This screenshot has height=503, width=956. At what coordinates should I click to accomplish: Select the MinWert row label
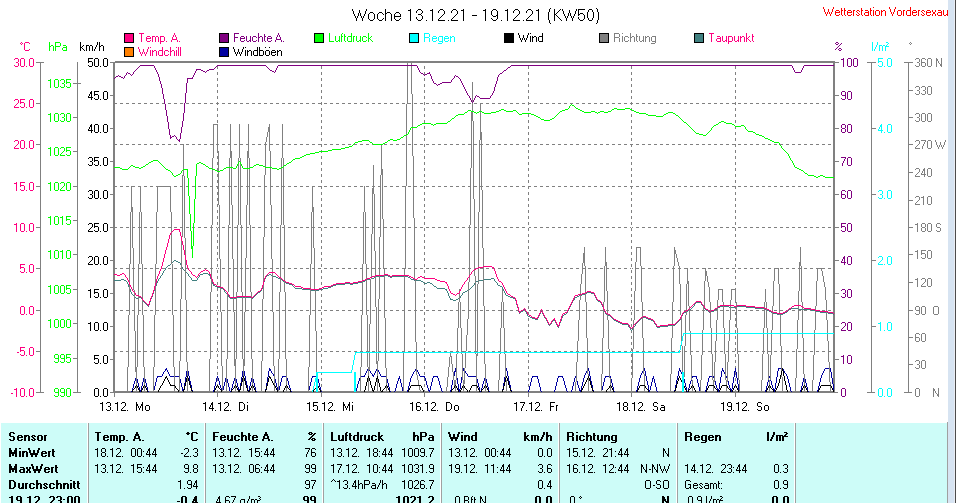click(32, 452)
